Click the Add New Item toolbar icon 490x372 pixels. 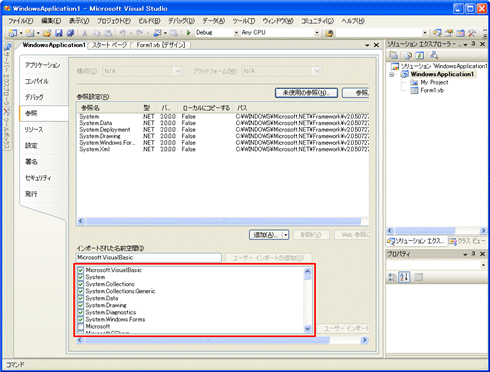30,33
